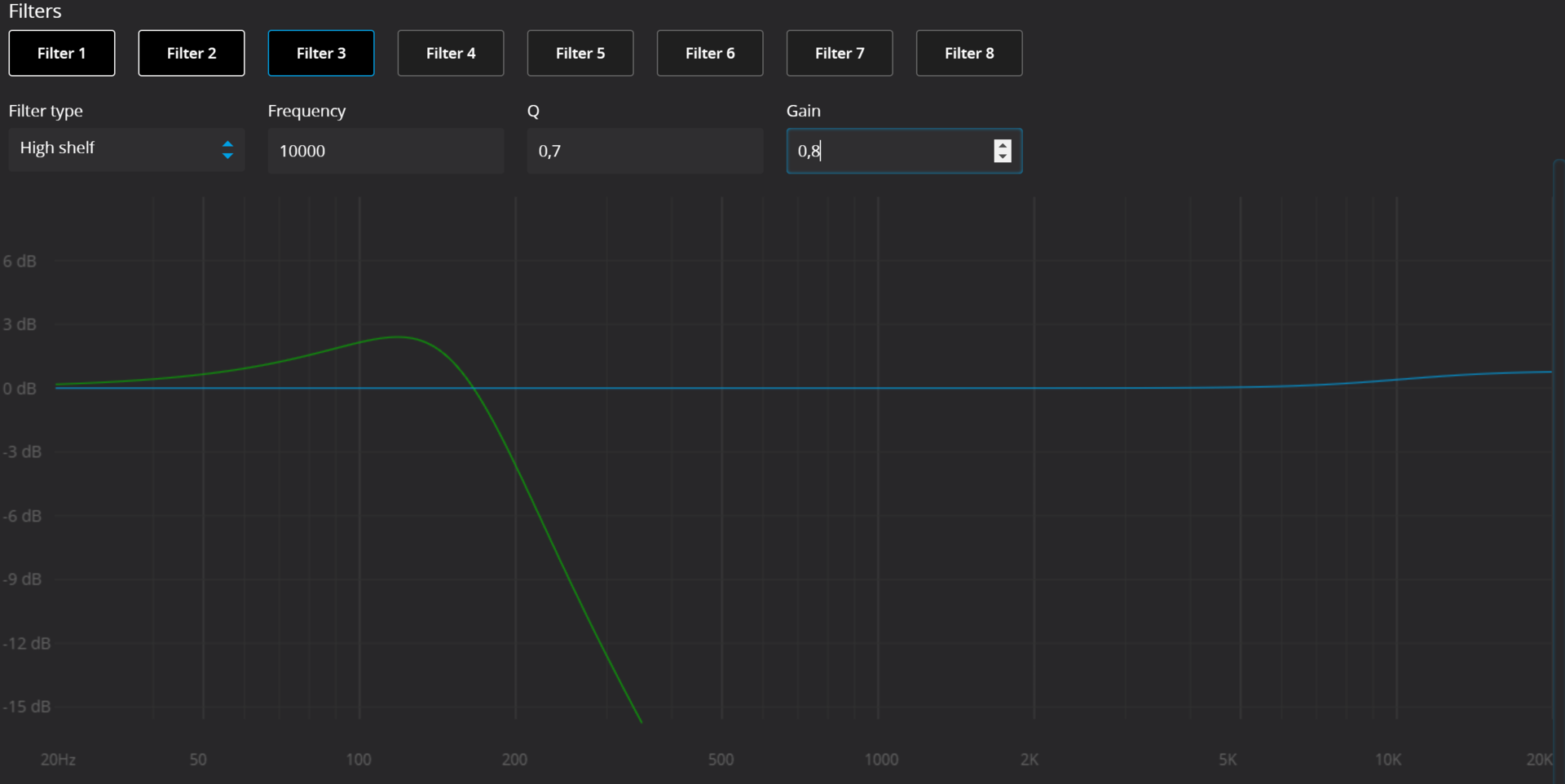Select the Filter 1 button
This screenshot has width=1565, height=784.
click(x=62, y=53)
